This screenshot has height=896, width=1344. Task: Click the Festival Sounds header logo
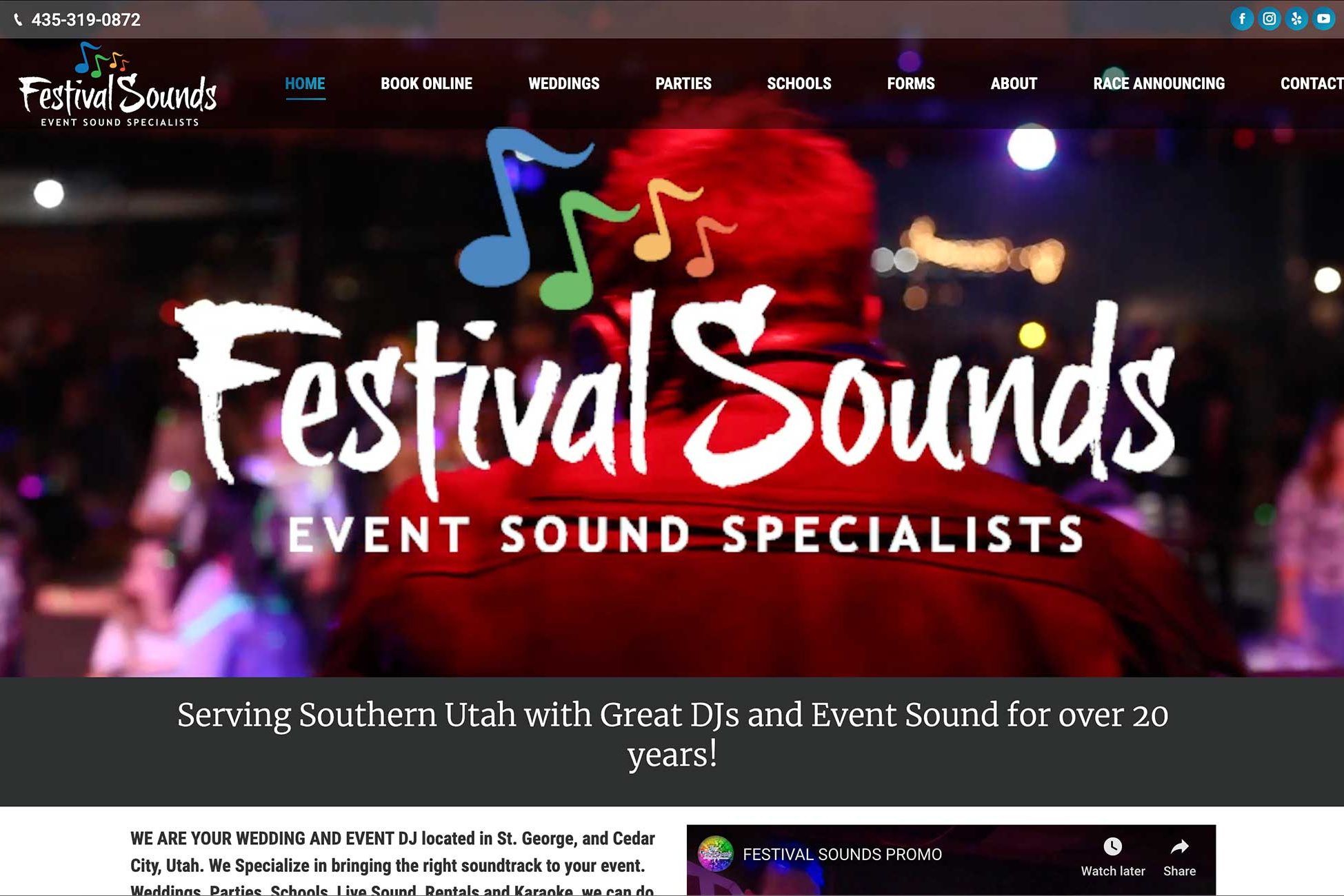(118, 84)
